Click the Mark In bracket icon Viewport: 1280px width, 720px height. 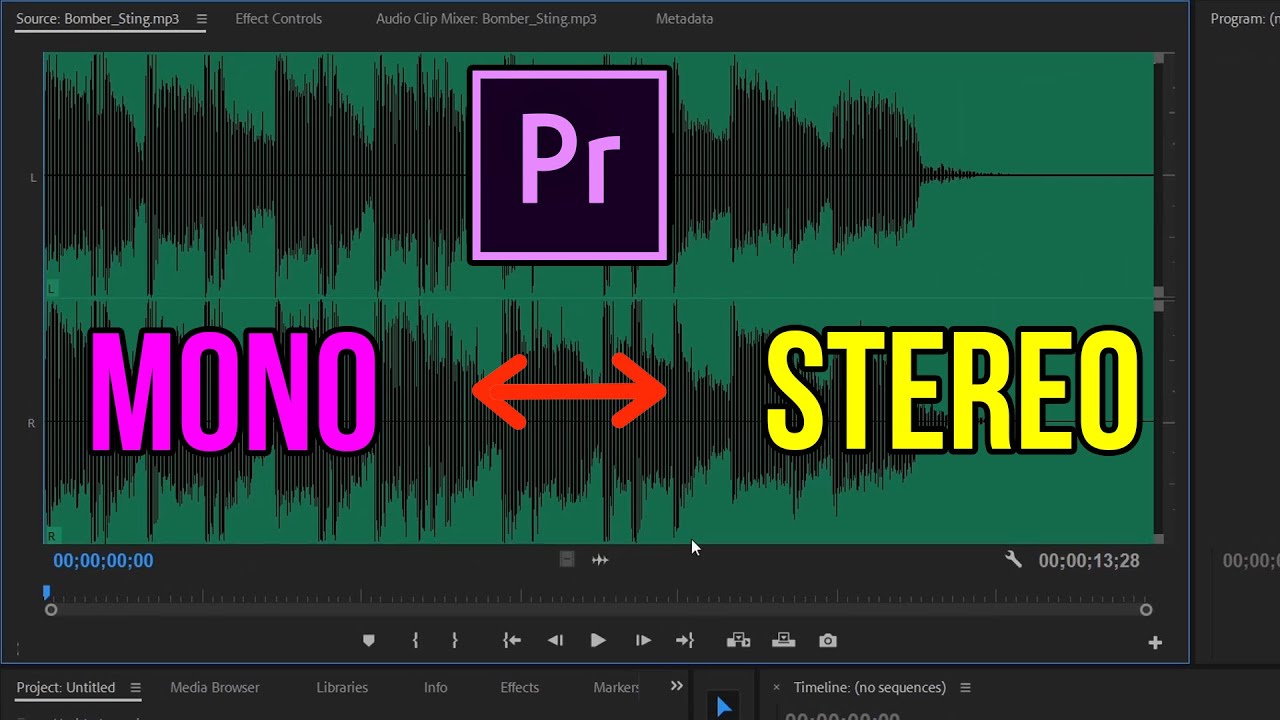click(415, 641)
